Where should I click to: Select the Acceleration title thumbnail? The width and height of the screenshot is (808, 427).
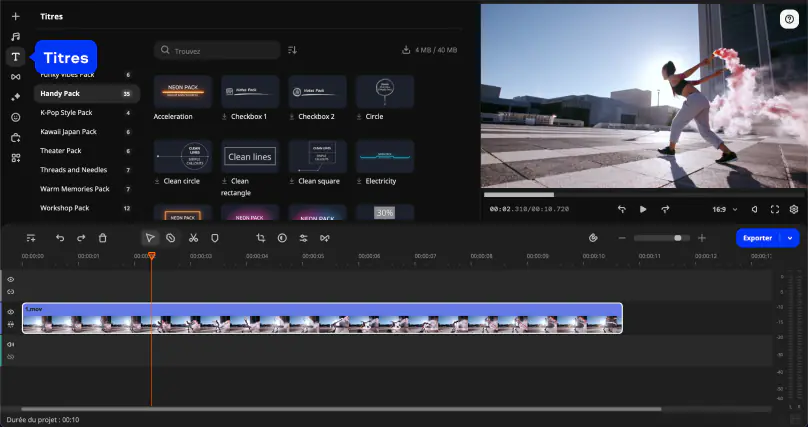point(183,92)
